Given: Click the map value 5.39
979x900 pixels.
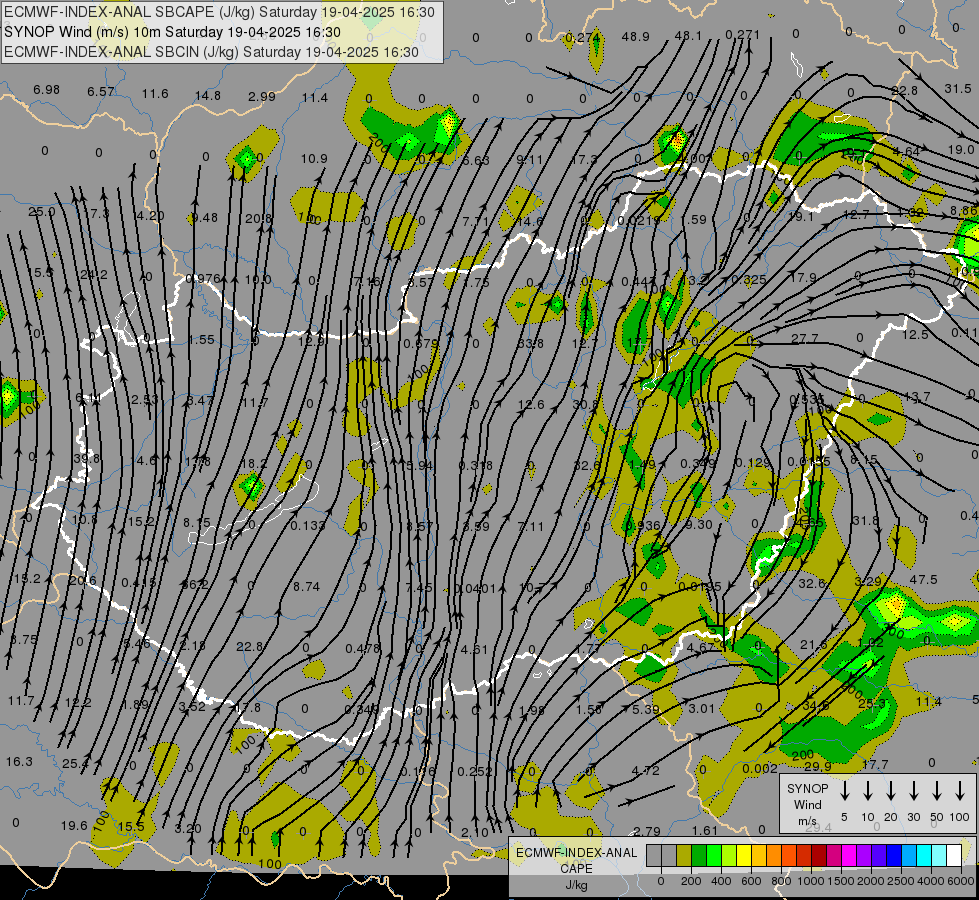Looking at the screenshot, I should (x=646, y=710).
